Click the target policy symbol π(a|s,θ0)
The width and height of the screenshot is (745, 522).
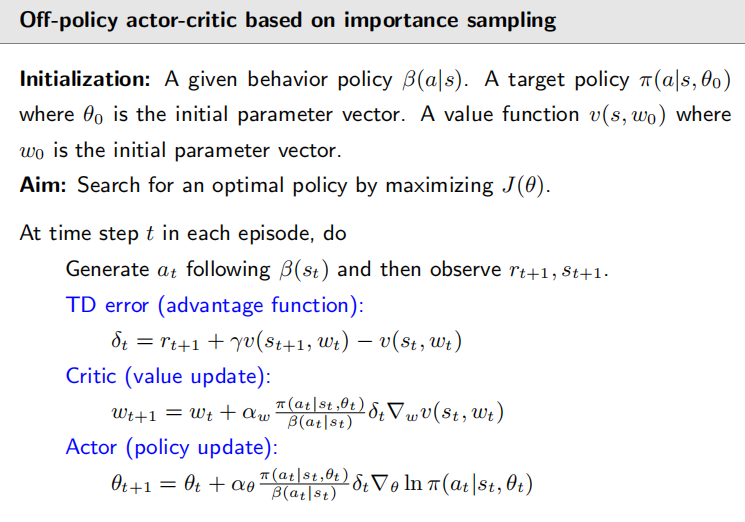tap(686, 80)
